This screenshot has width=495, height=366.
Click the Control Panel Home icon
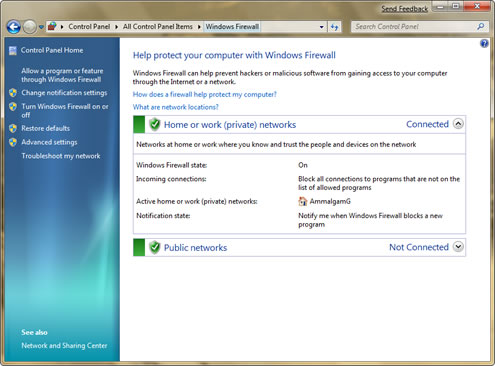click(13, 51)
